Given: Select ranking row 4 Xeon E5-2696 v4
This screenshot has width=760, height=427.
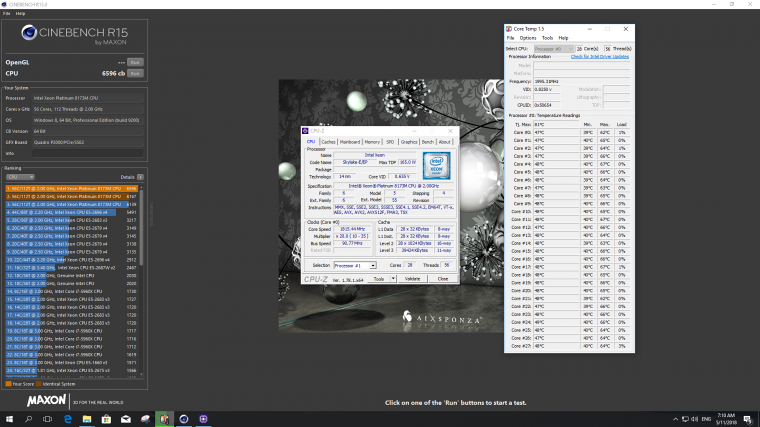Looking at the screenshot, I should click(x=72, y=212).
